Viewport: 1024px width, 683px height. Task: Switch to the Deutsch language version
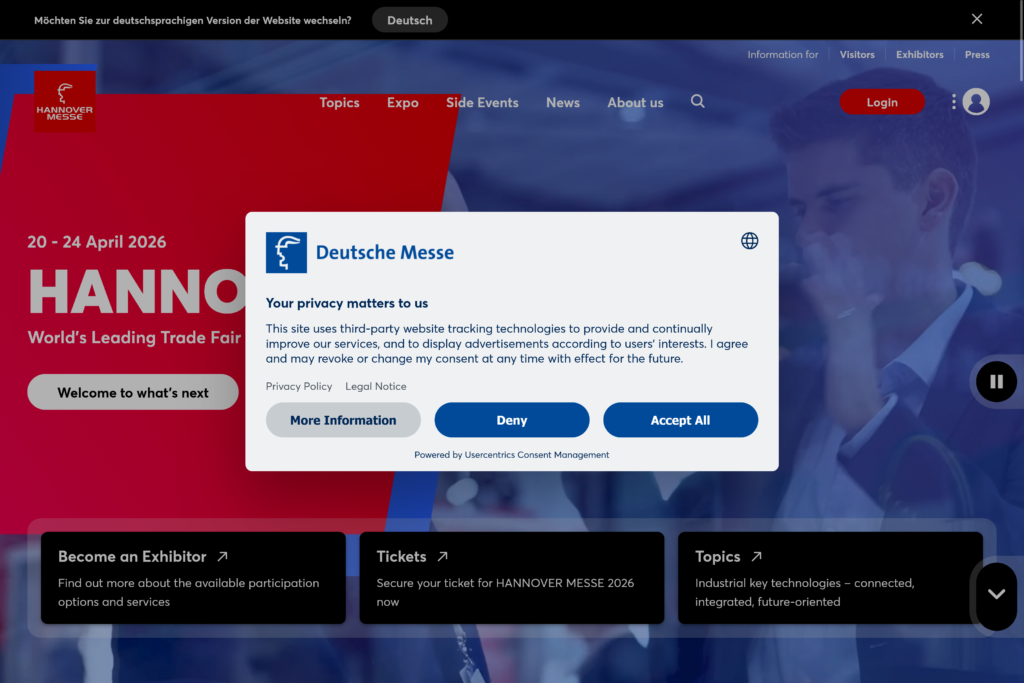[410, 20]
